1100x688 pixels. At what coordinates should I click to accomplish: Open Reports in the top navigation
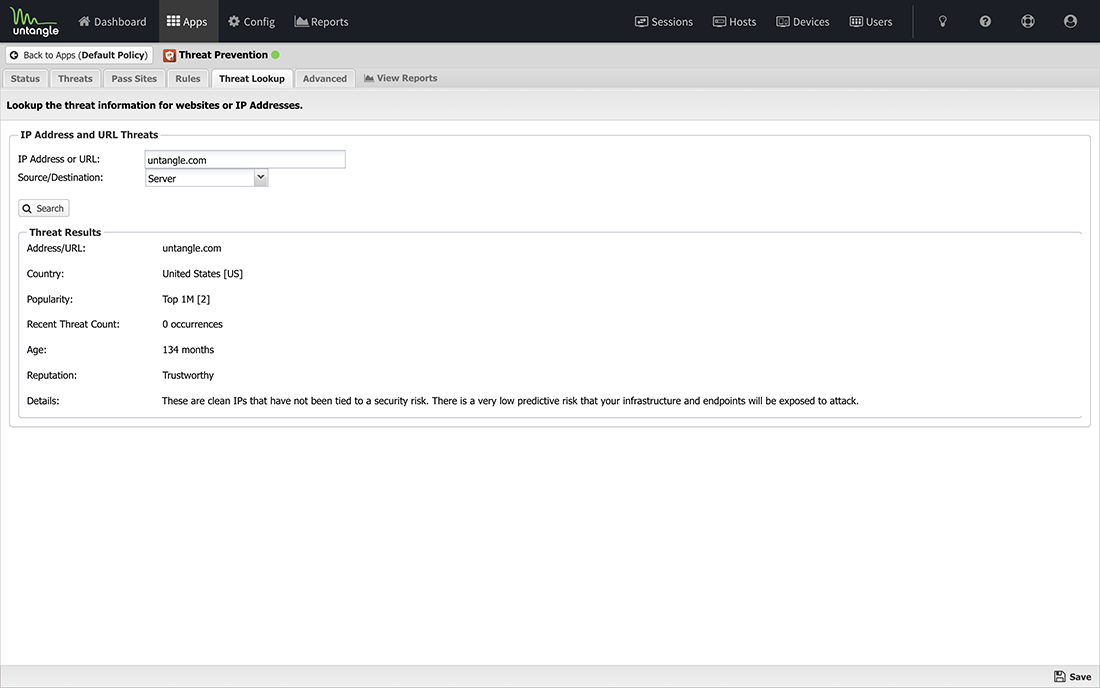[x=321, y=22]
